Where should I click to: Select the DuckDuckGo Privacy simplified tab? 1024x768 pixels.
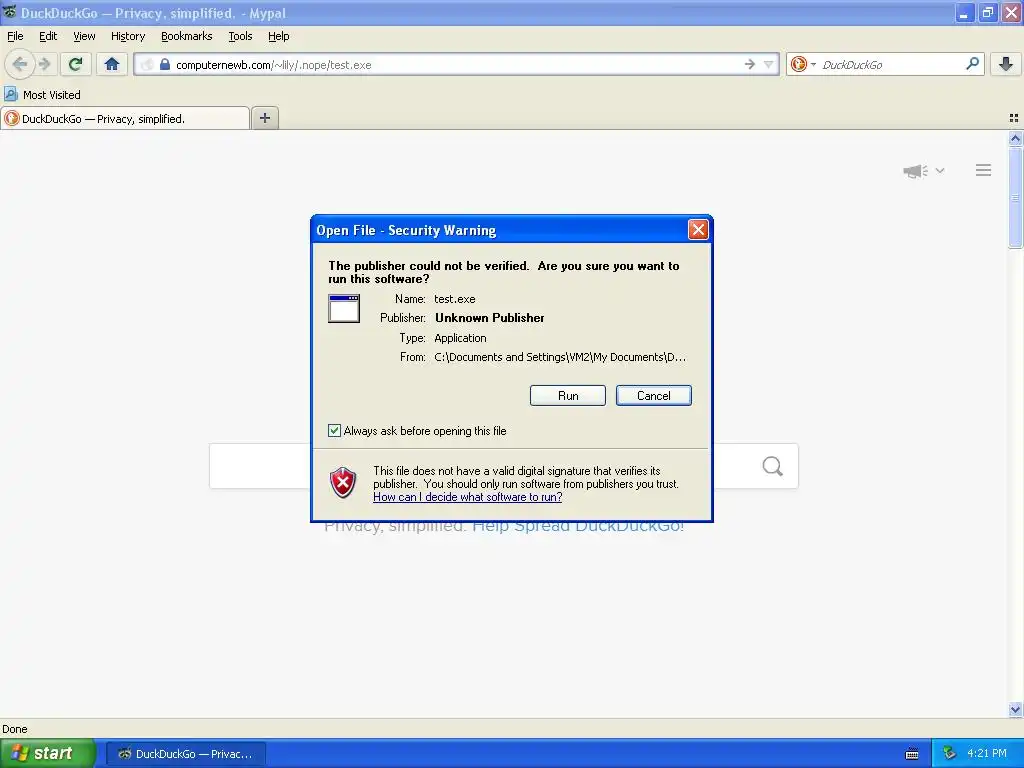(125, 118)
